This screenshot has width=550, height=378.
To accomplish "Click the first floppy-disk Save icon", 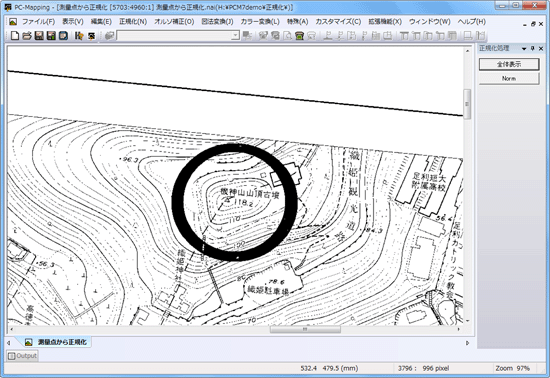I will point(39,36).
